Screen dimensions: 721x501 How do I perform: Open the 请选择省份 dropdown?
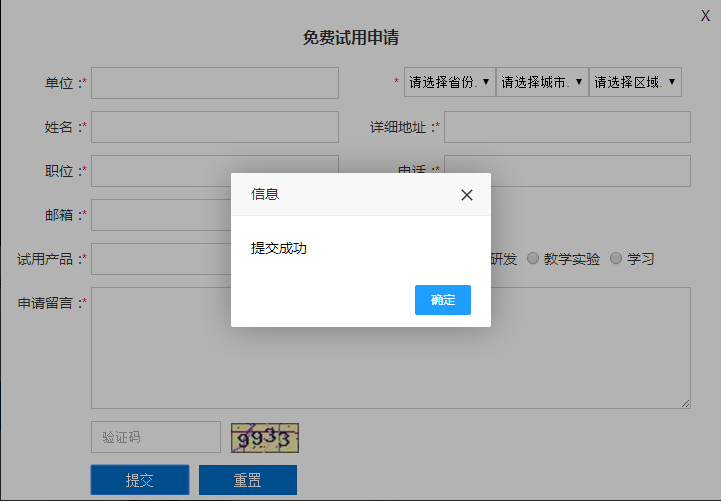pos(449,82)
